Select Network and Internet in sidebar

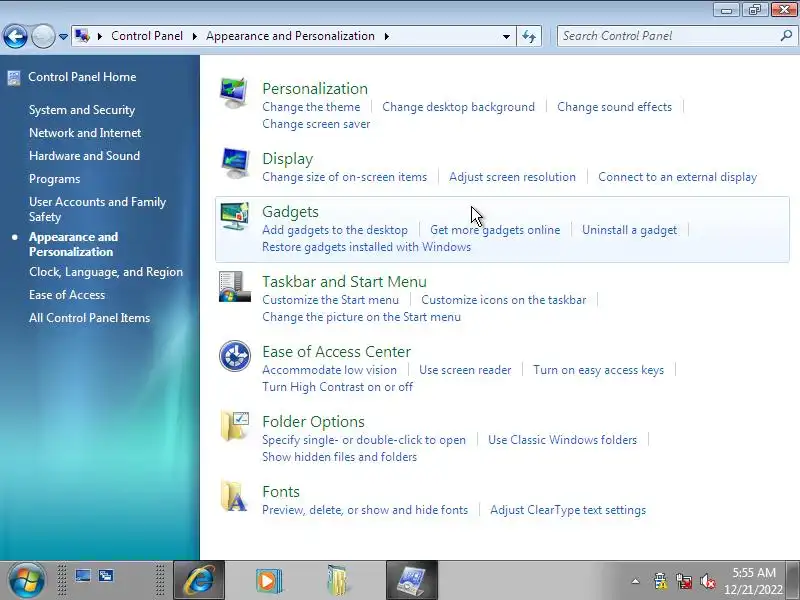pyautogui.click(x=85, y=133)
